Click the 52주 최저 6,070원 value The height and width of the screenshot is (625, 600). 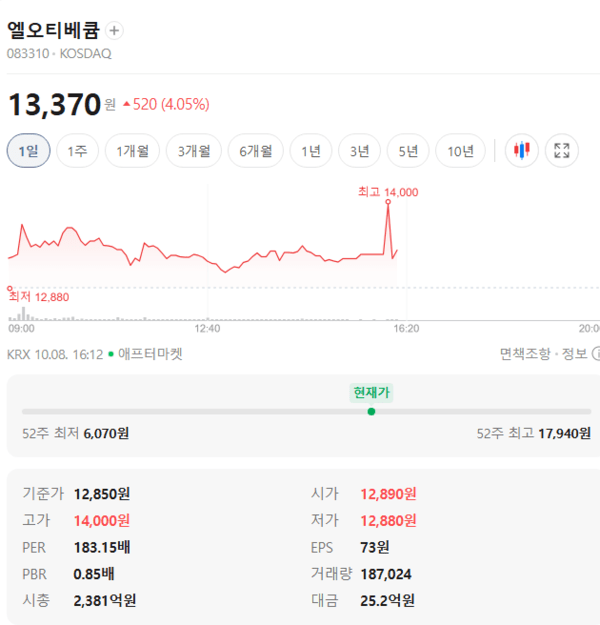click(106, 433)
